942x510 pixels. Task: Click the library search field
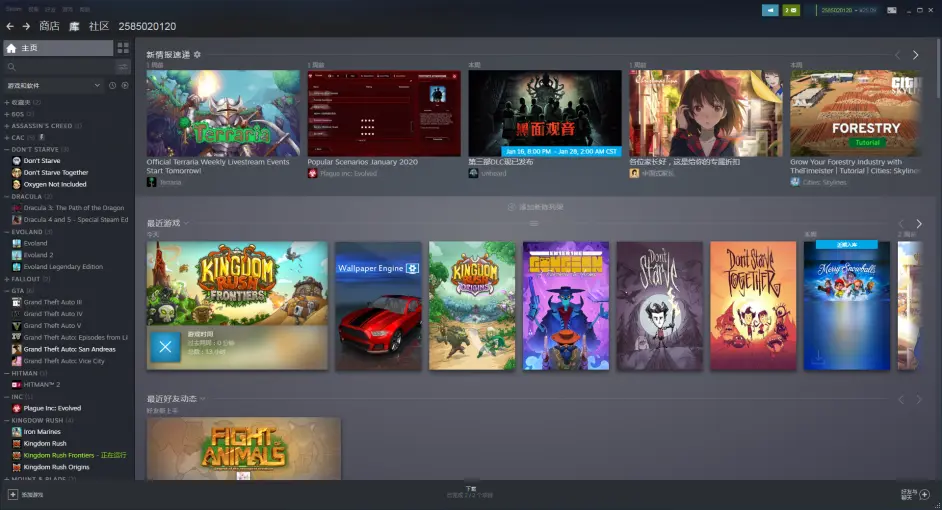[58, 67]
